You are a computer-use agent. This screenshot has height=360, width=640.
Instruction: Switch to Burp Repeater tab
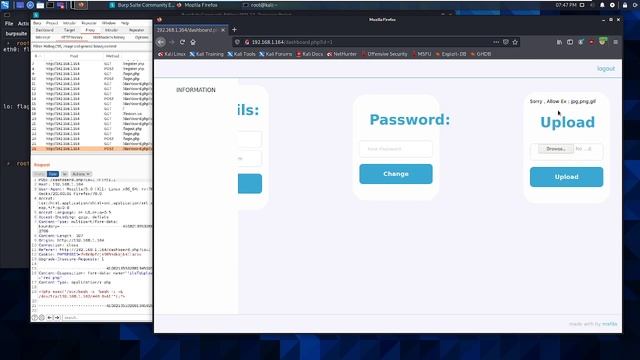(136, 30)
